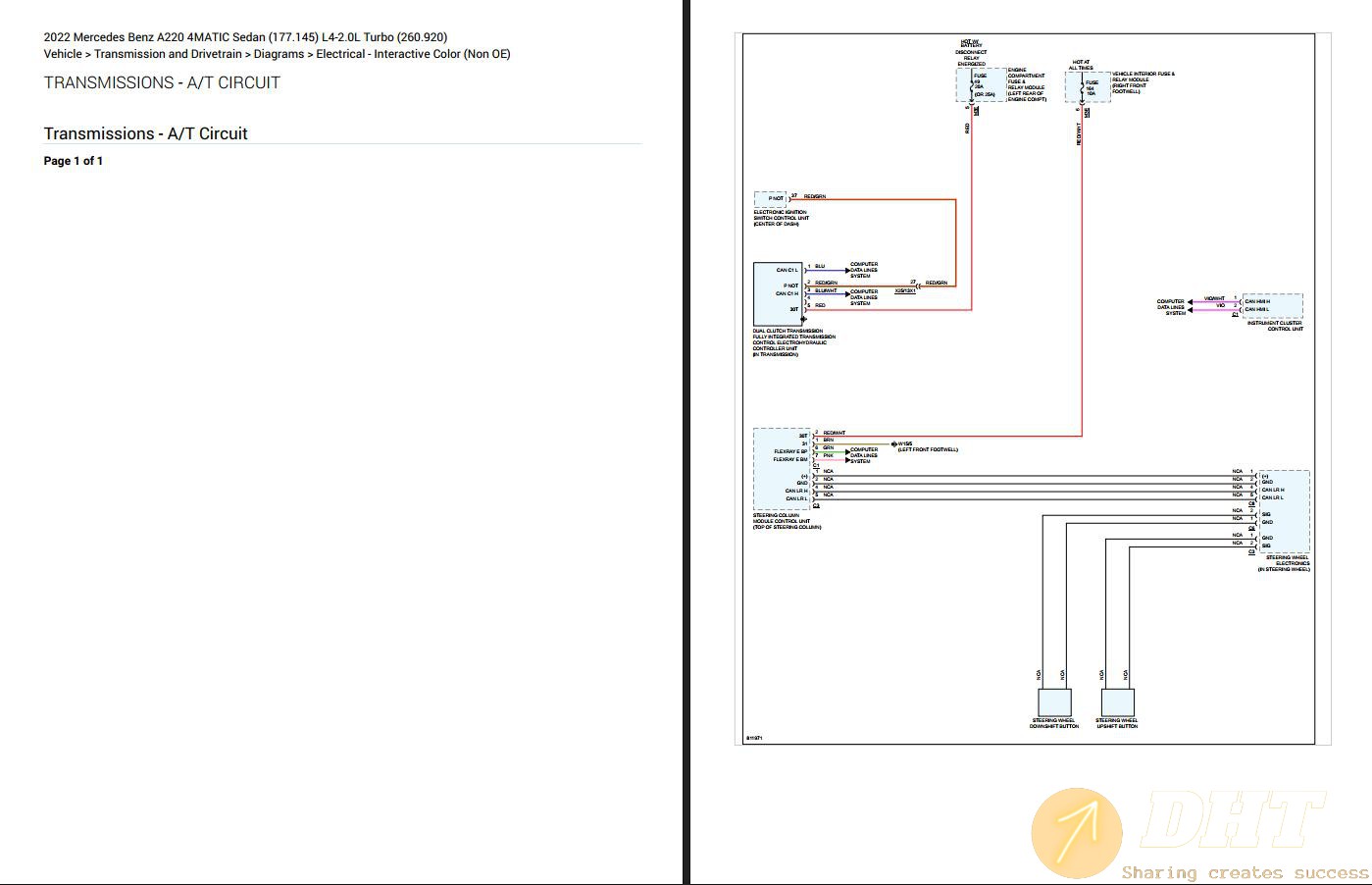Click 'STEERING COLUMN MODULE CONTROL UNIT' label
Image resolution: width=1372 pixels, height=885 pixels.
point(788,521)
